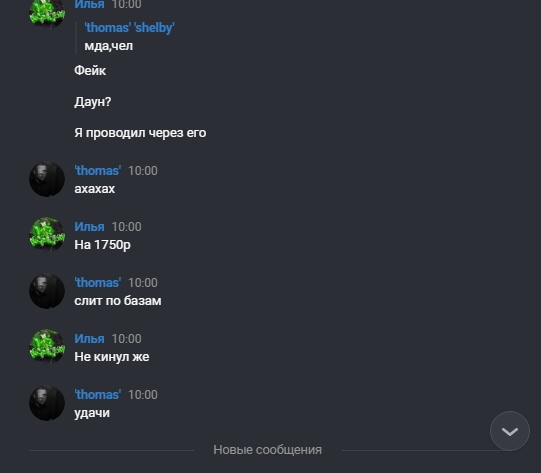Screen dimensions: 541x473
Task: Click the name Илья above "Не кинул же"
Action: pyautogui.click(x=89, y=338)
